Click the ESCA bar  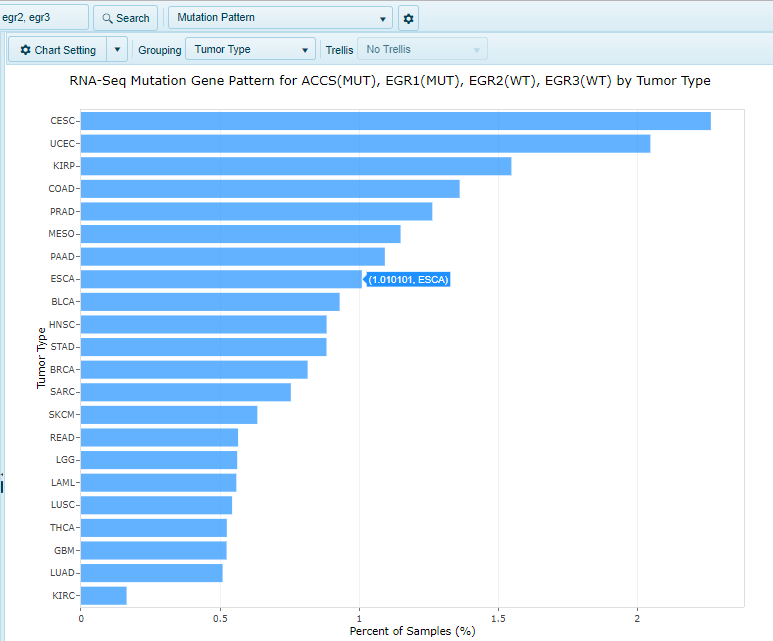(221, 279)
